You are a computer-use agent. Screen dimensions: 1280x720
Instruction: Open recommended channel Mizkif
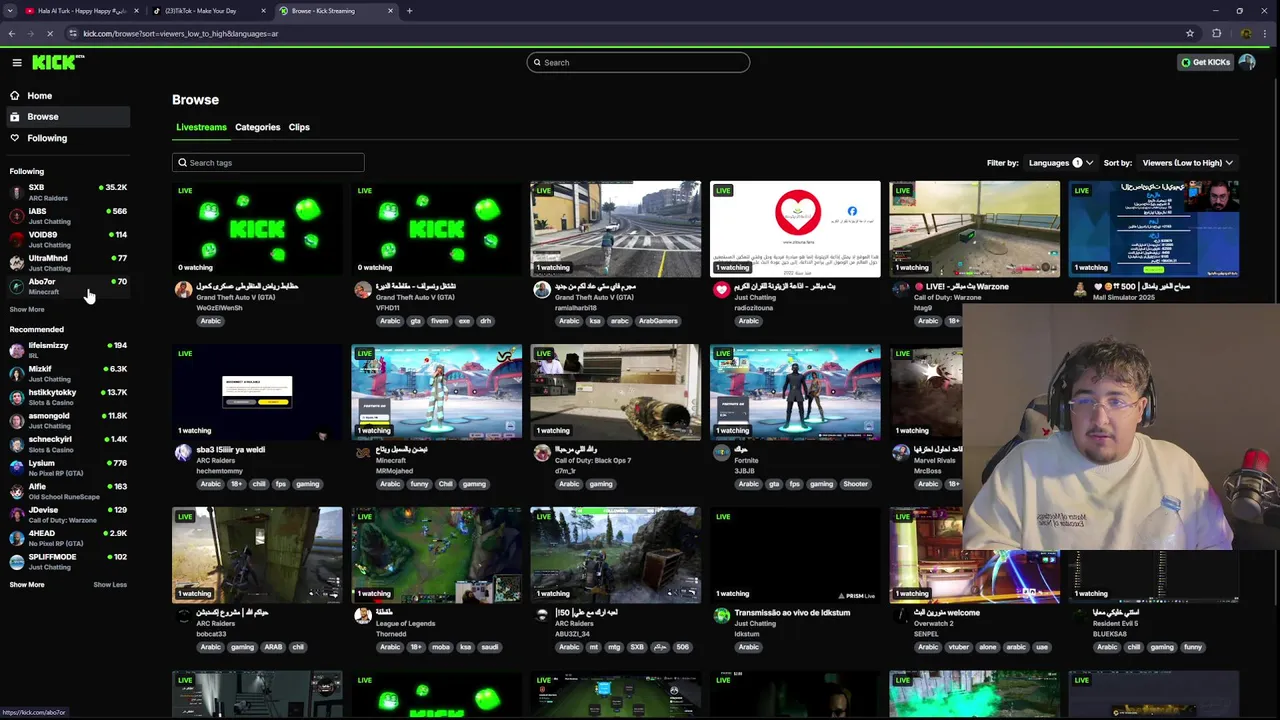[68, 373]
